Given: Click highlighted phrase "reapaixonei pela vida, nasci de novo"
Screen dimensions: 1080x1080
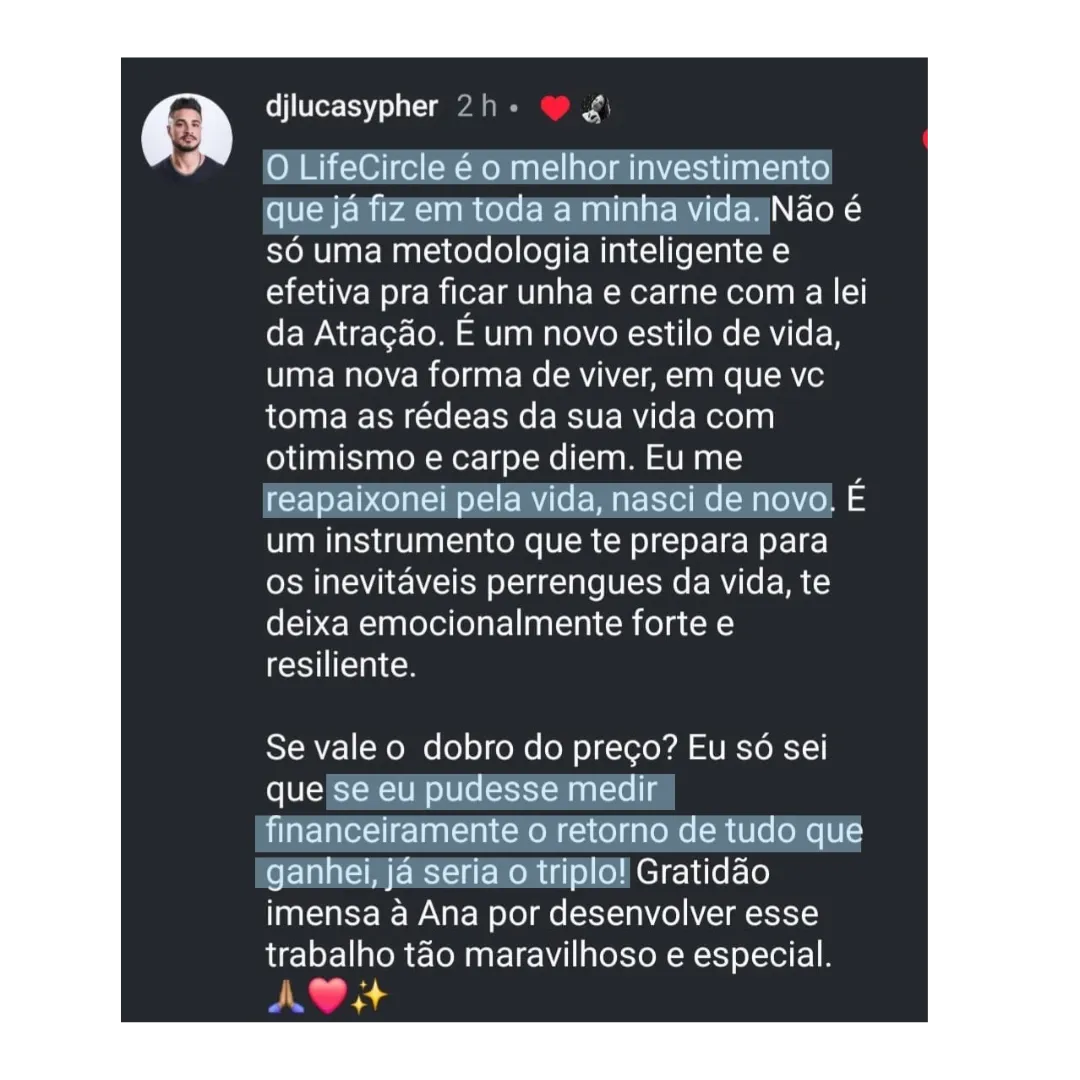Looking at the screenshot, I should 547,499.
